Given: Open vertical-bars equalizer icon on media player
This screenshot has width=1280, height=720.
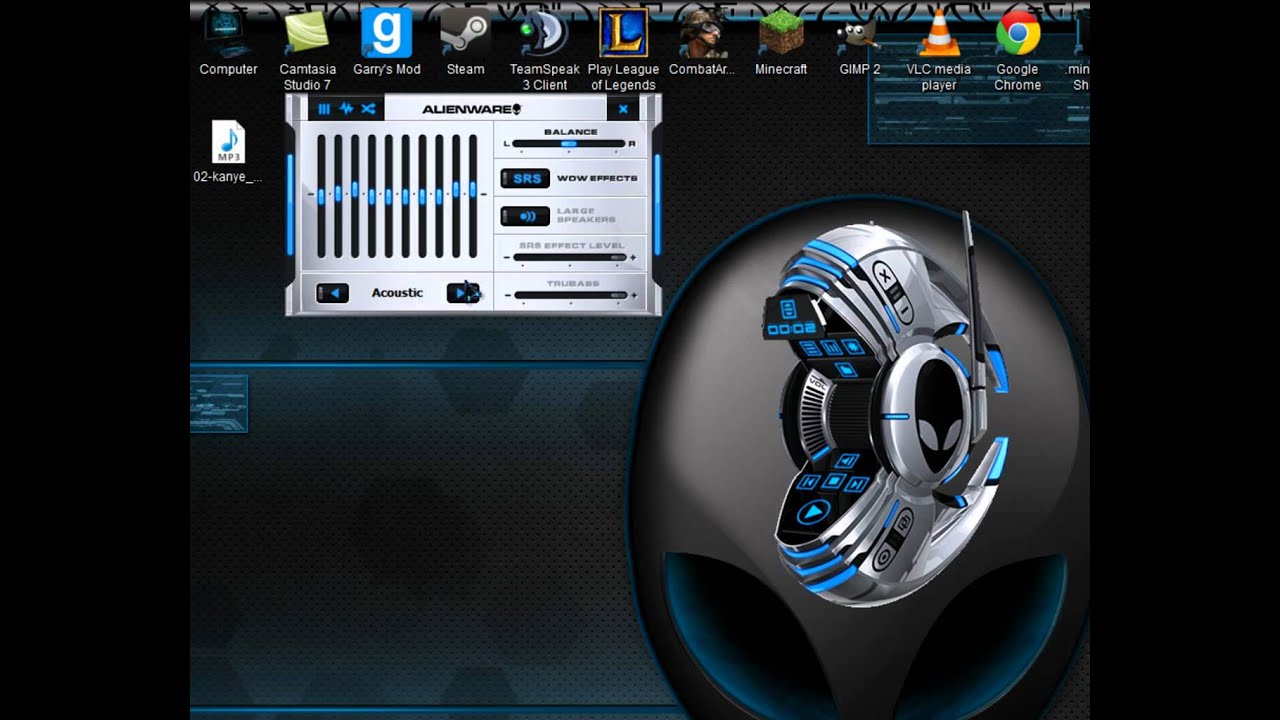Looking at the screenshot, I should pos(832,347).
